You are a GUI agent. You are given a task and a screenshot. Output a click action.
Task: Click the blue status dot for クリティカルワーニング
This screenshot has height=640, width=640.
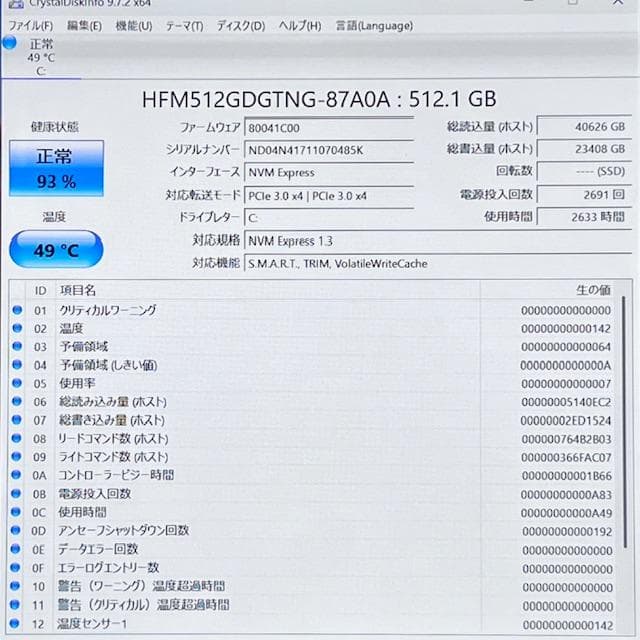[16, 310]
